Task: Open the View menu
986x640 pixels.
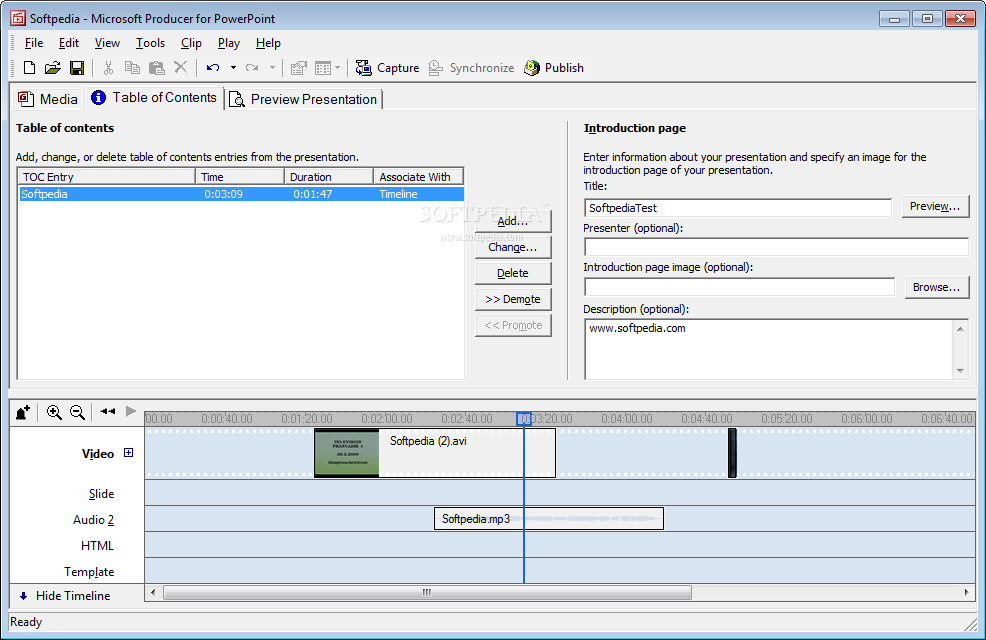Action: 108,43
